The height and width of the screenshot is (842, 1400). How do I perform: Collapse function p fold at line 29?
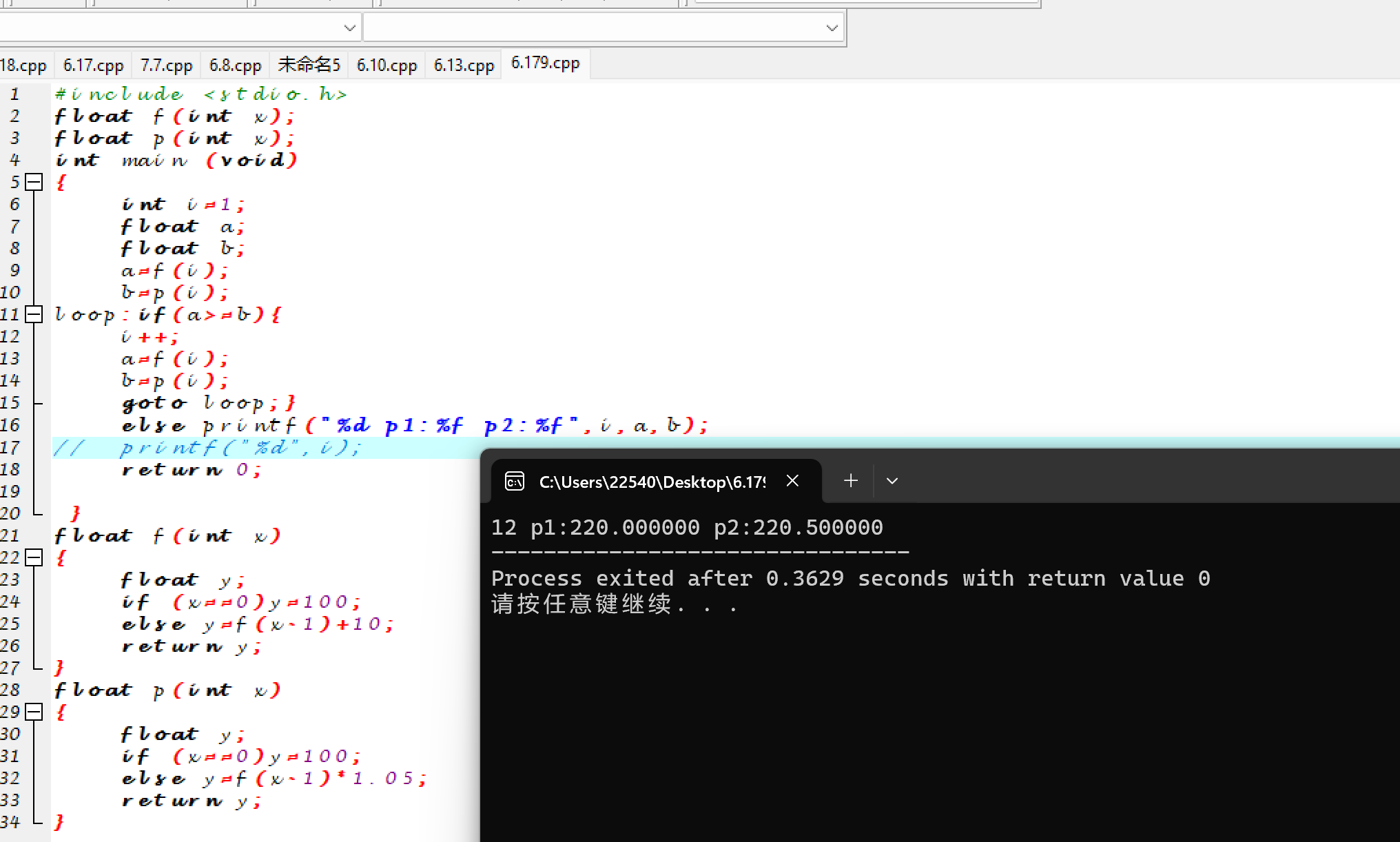click(34, 712)
